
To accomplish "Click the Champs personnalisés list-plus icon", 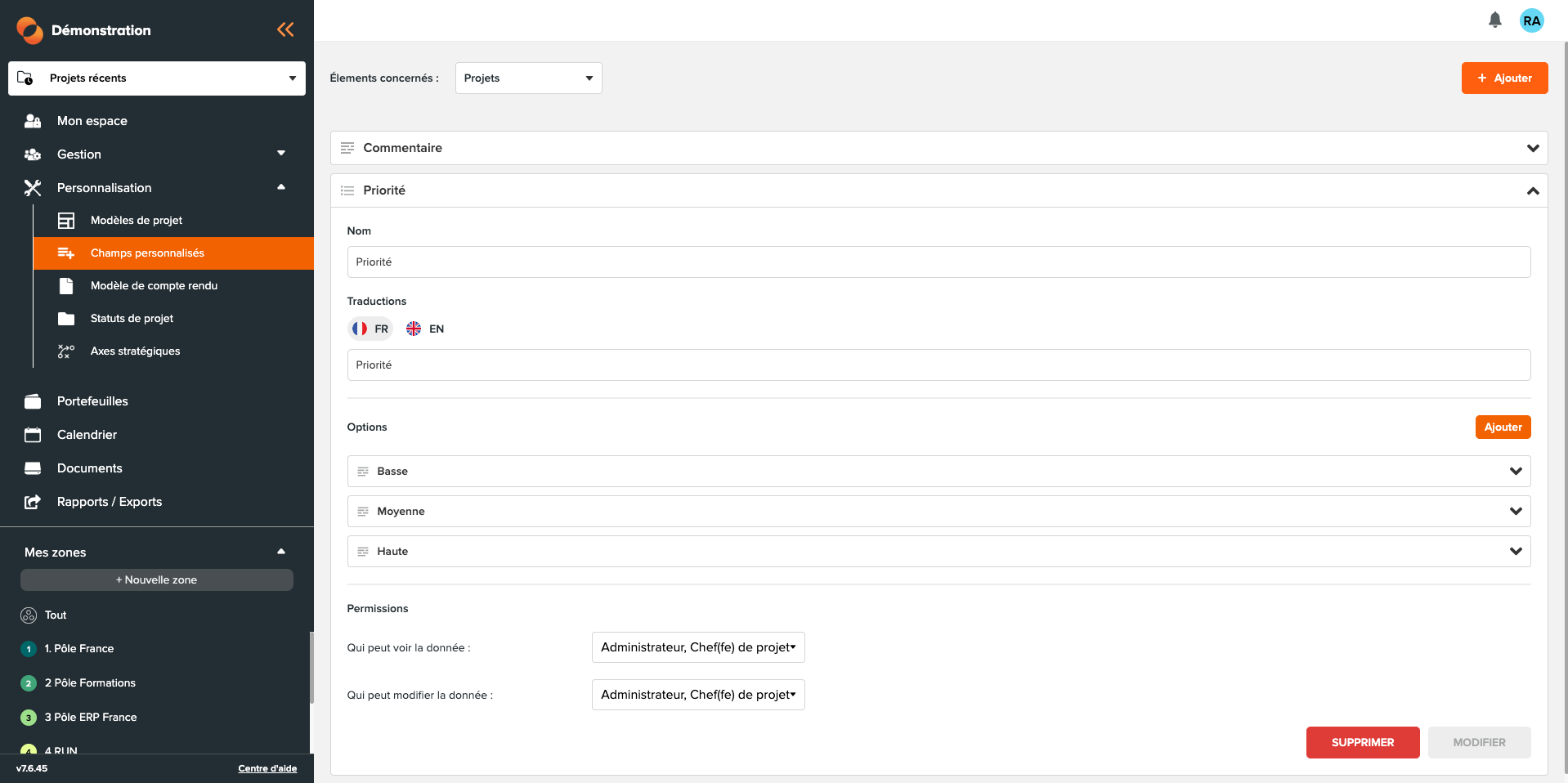I will 66,253.
